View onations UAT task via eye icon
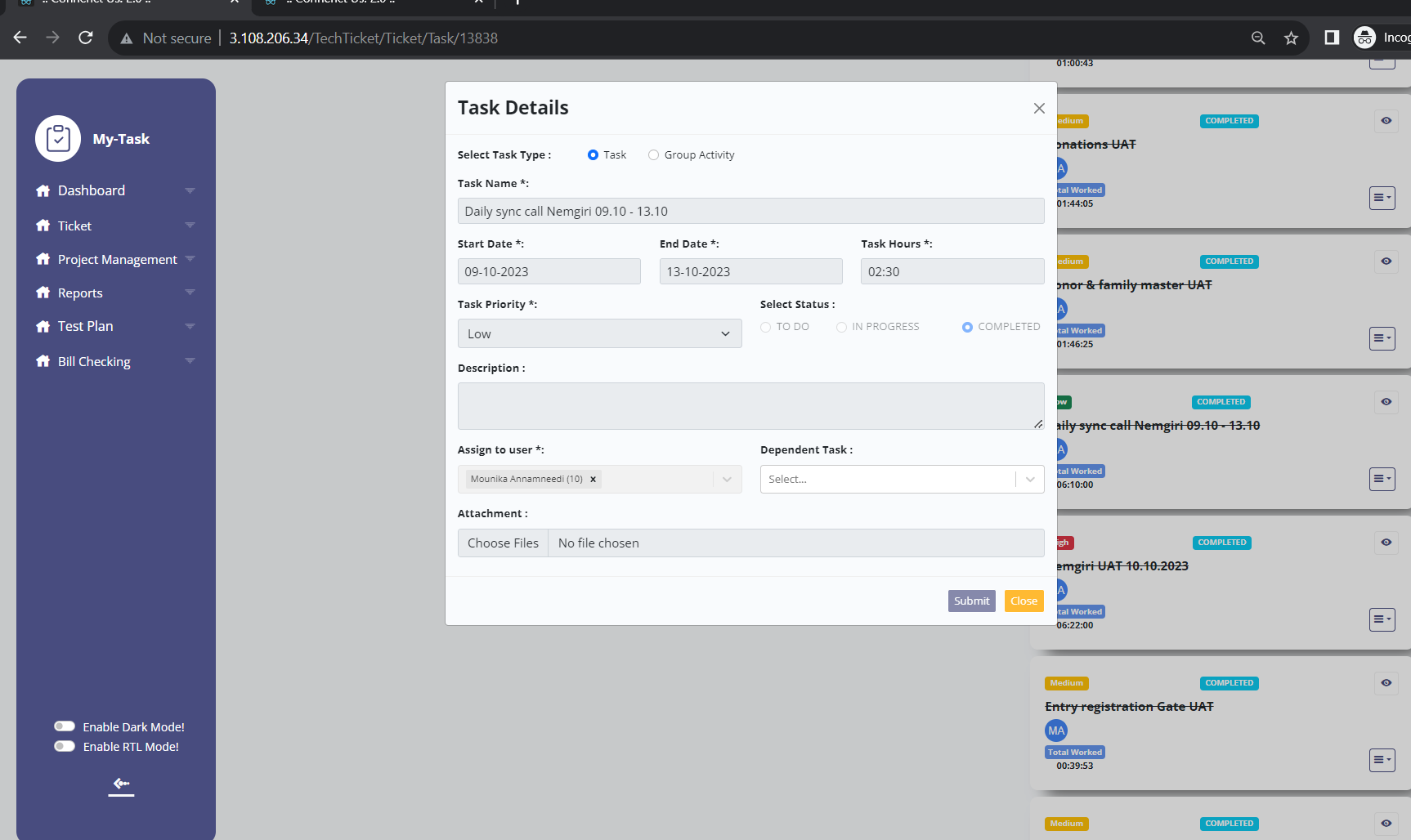 click(1386, 121)
